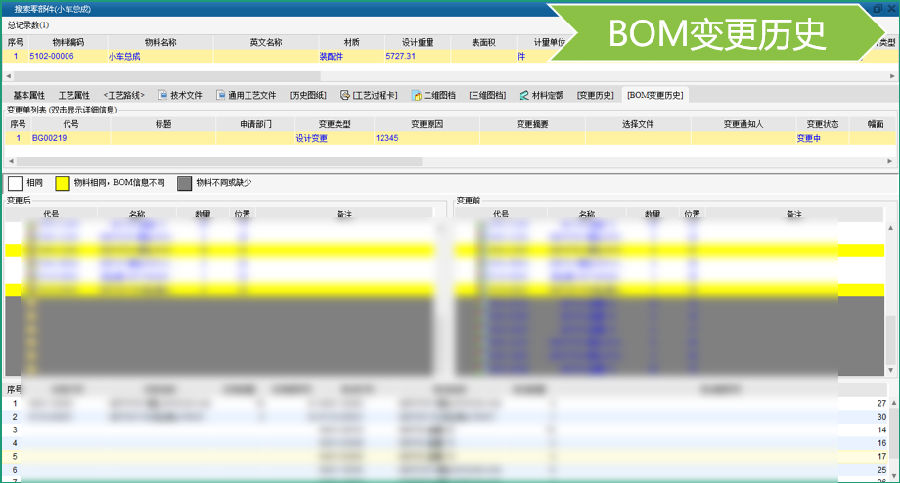The width and height of the screenshot is (900, 483).
Task: Click the 变更摘要 column header
Action: (533, 123)
